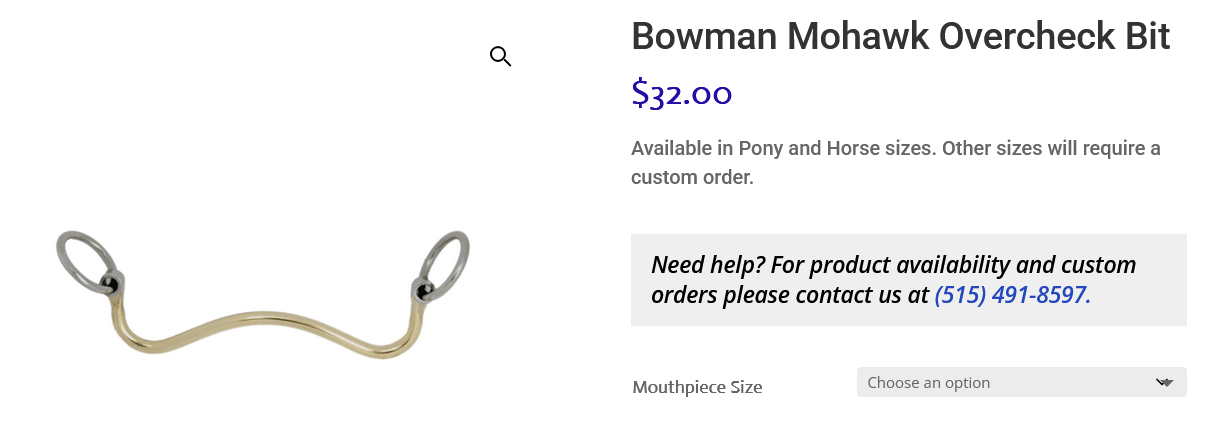Image resolution: width=1228 pixels, height=433 pixels.
Task: Call the (515) 491-8597 phone link
Action: coord(1012,295)
